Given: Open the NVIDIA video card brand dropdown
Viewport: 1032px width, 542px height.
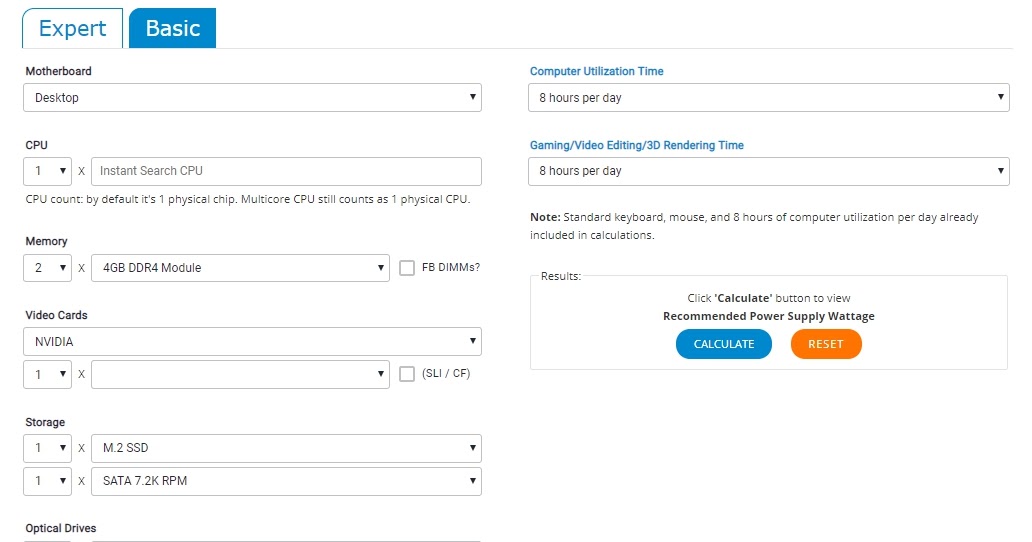Looking at the screenshot, I should click(252, 342).
